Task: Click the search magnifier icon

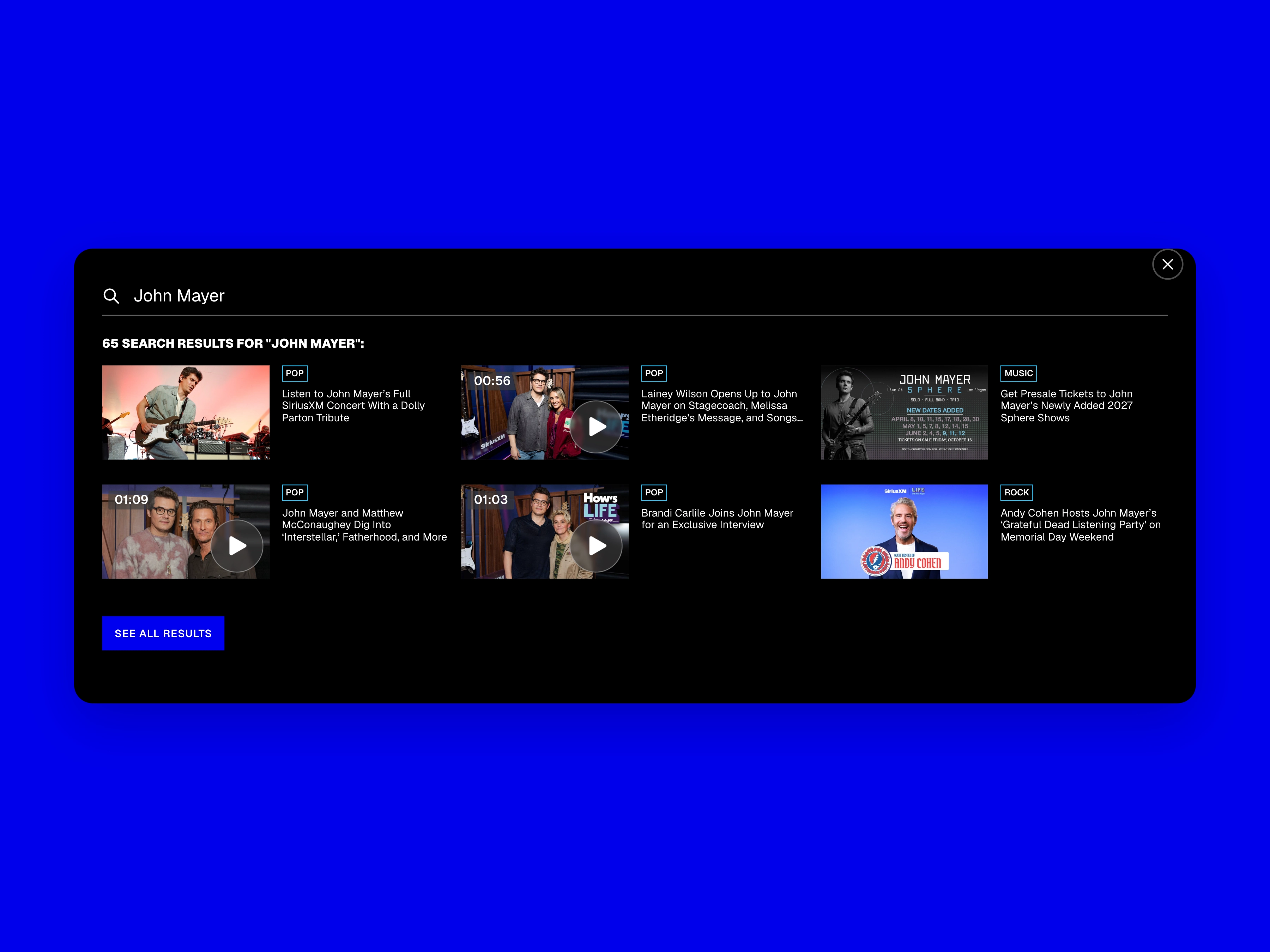Action: tap(111, 296)
